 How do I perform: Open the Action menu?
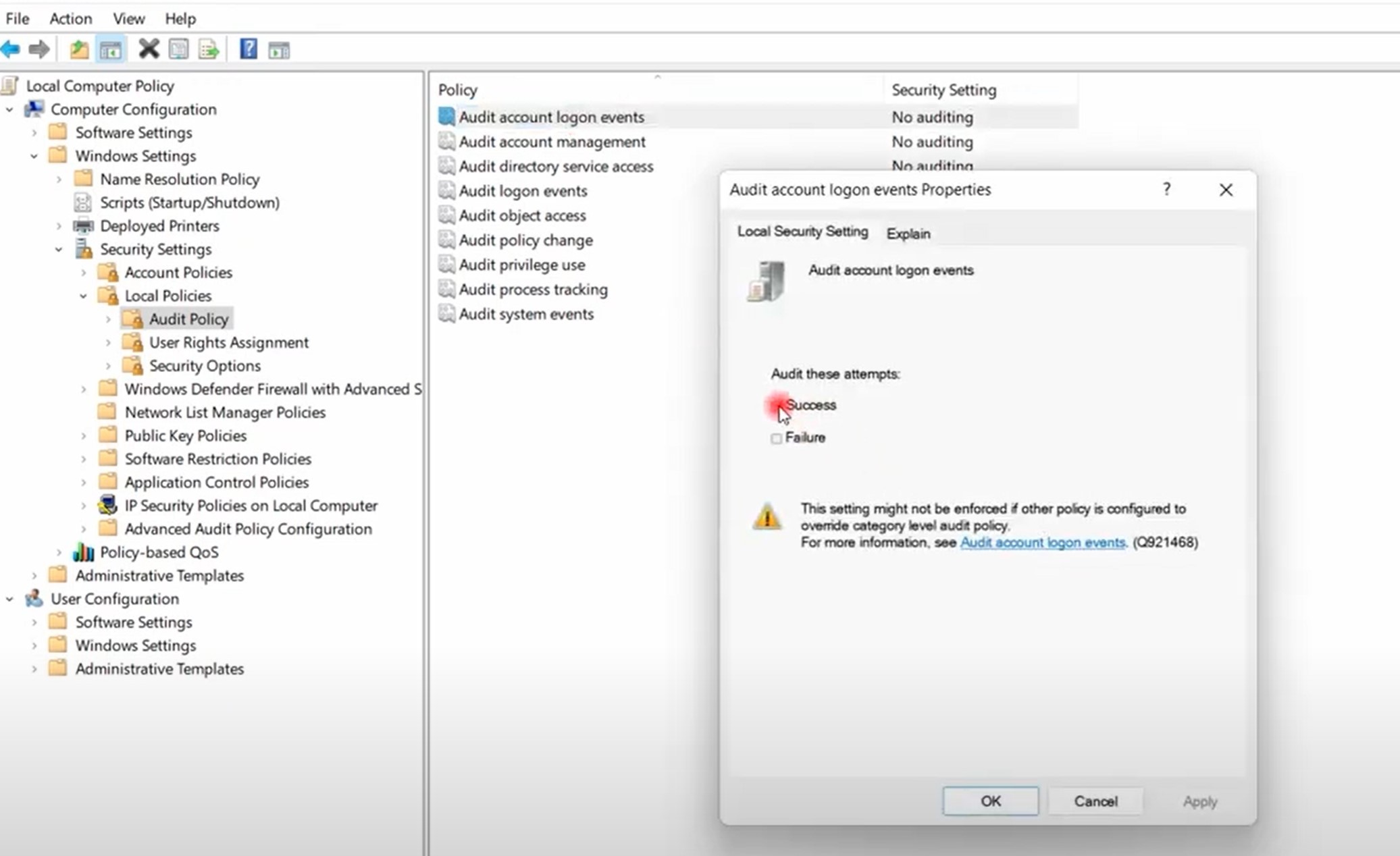click(x=70, y=18)
